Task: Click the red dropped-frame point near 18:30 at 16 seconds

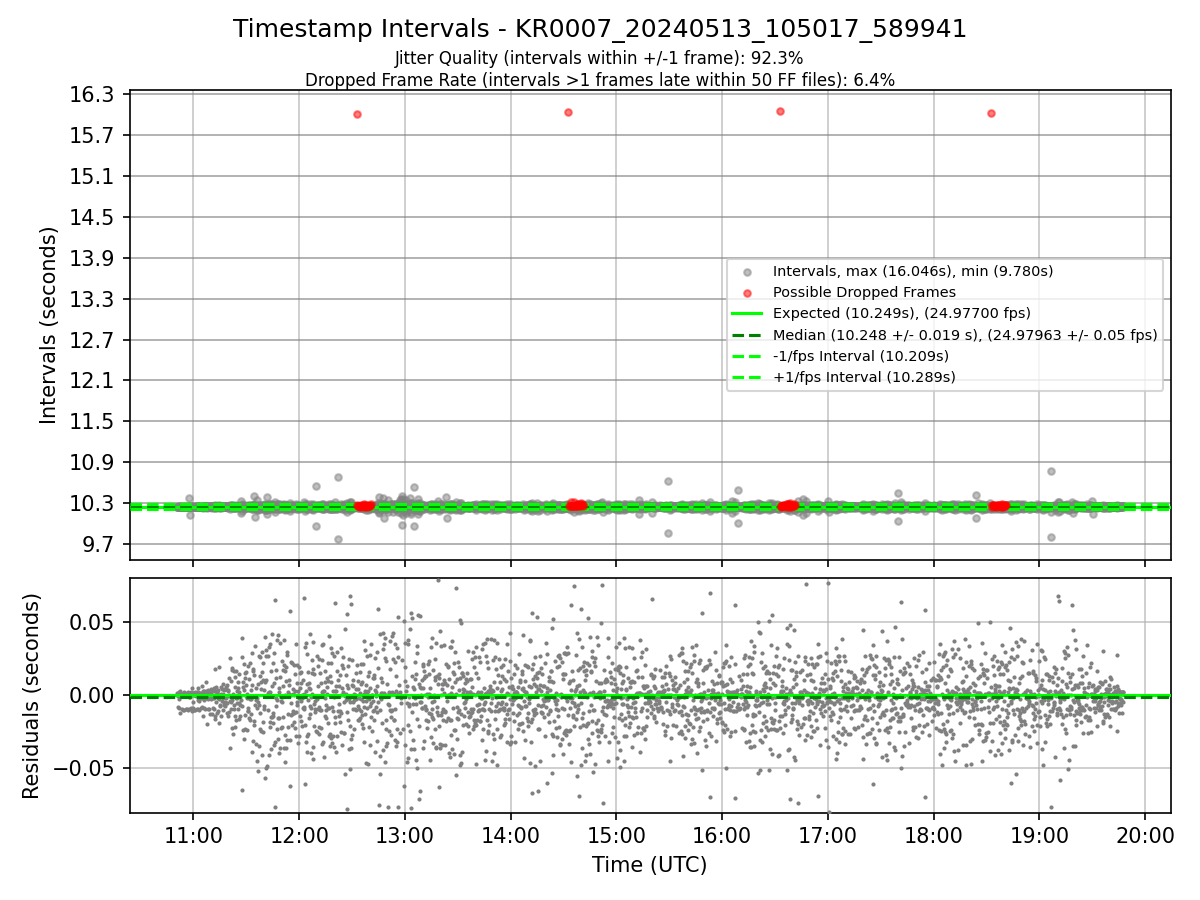Action: click(x=991, y=113)
